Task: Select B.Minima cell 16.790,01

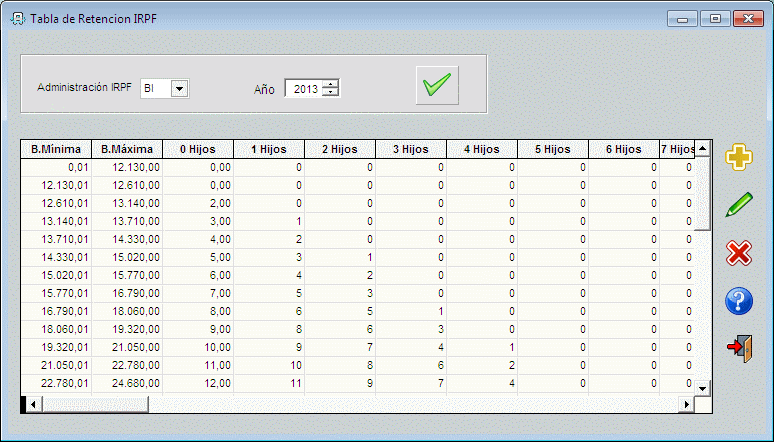Action: point(56,311)
